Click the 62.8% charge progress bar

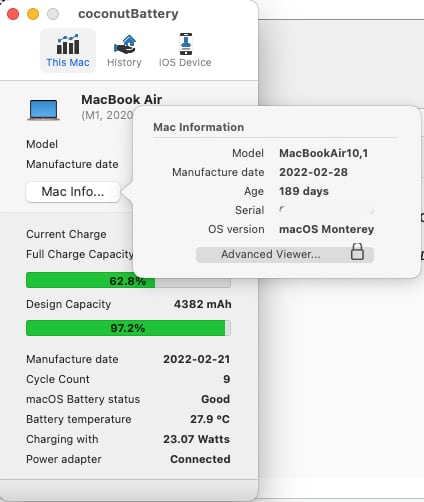point(128,280)
